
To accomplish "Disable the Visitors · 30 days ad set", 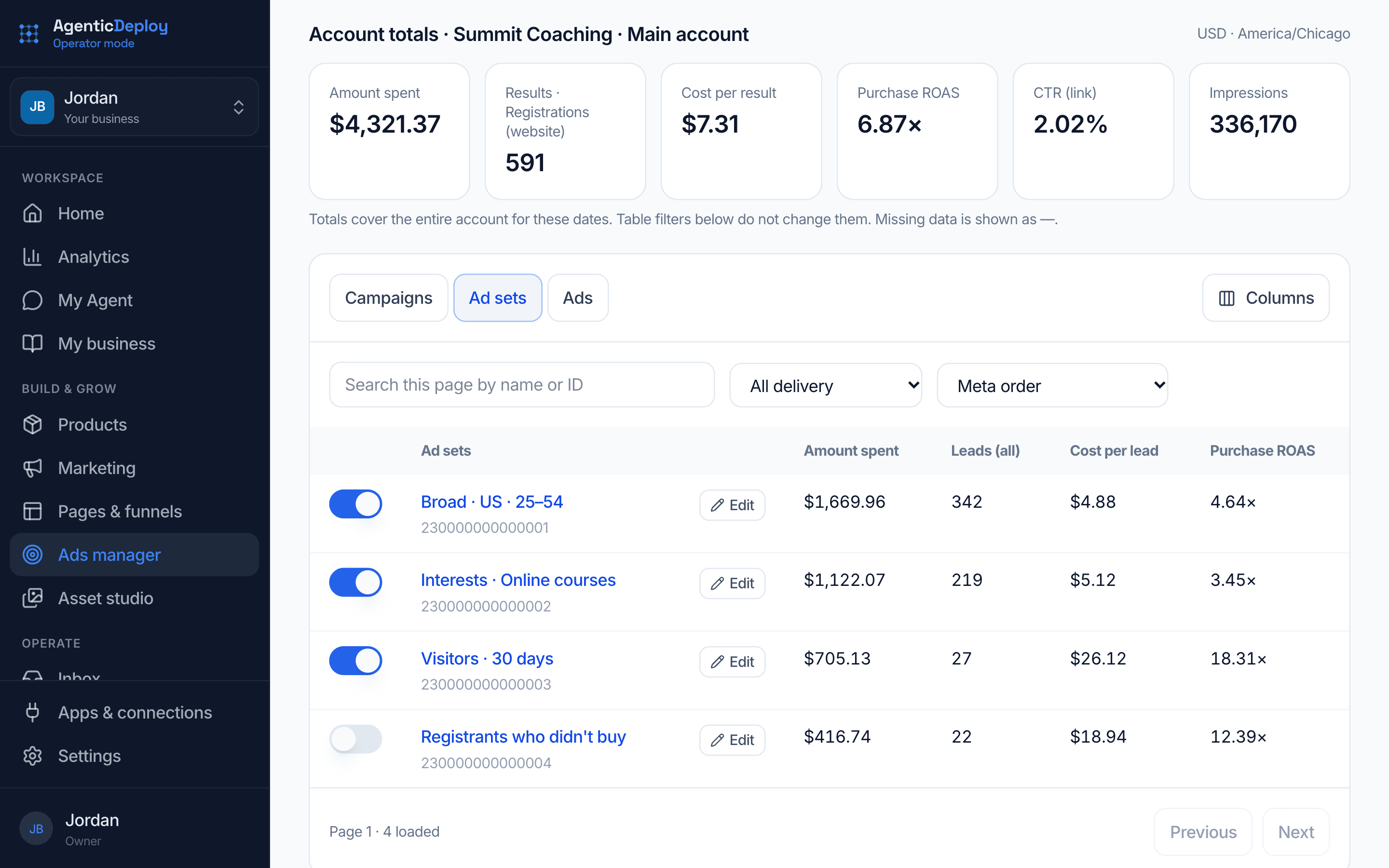I will [356, 661].
